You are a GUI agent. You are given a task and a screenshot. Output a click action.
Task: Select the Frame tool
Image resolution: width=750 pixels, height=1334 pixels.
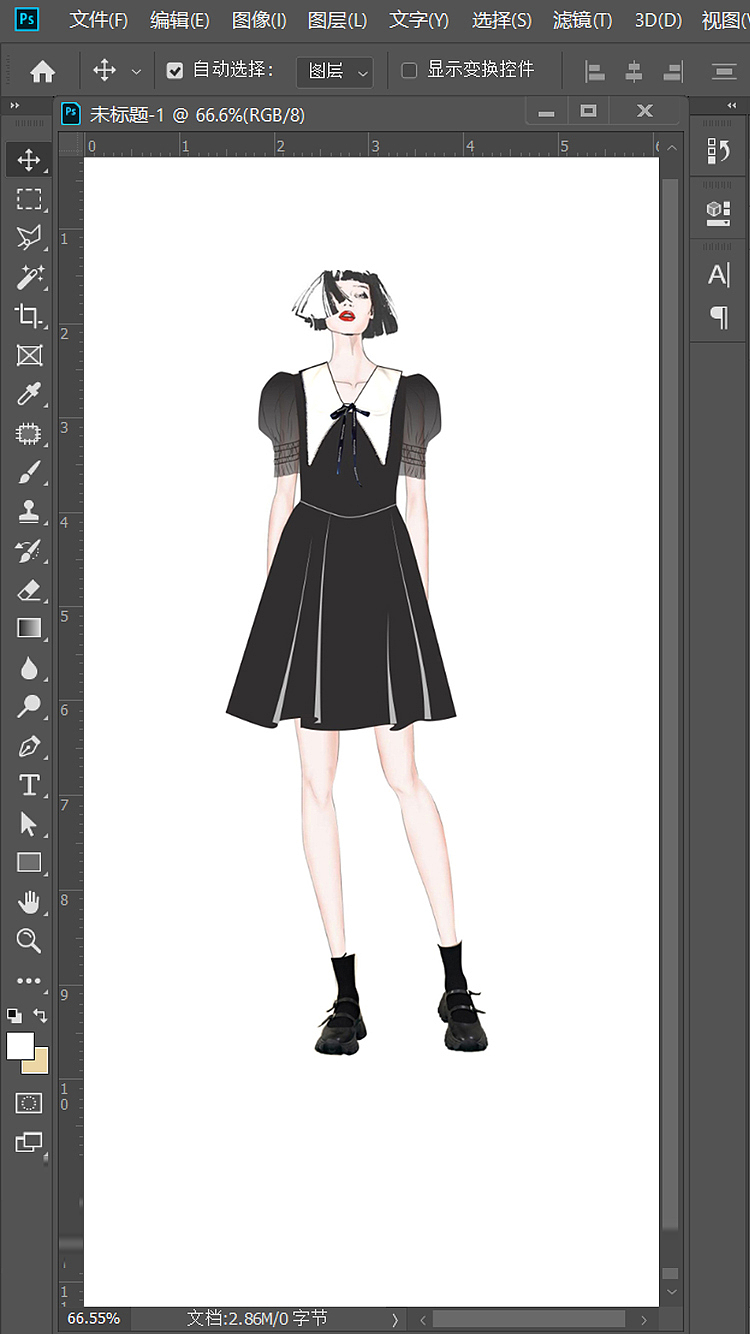(29, 355)
